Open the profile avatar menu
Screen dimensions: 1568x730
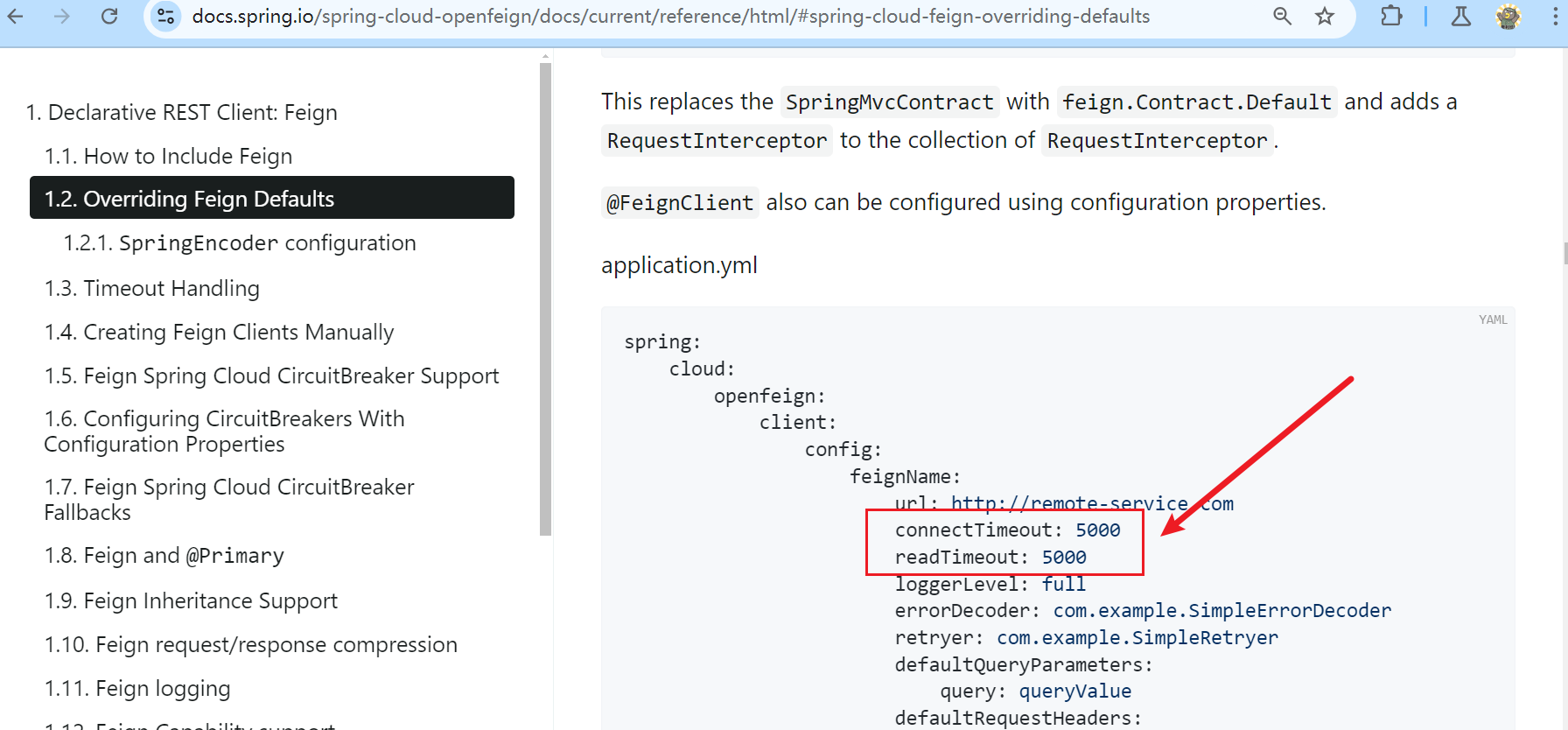pyautogui.click(x=1508, y=16)
